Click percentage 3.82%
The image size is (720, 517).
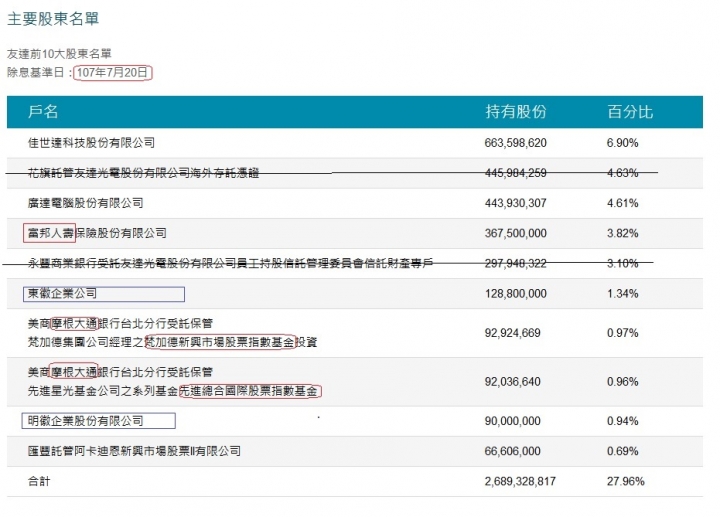click(x=623, y=233)
